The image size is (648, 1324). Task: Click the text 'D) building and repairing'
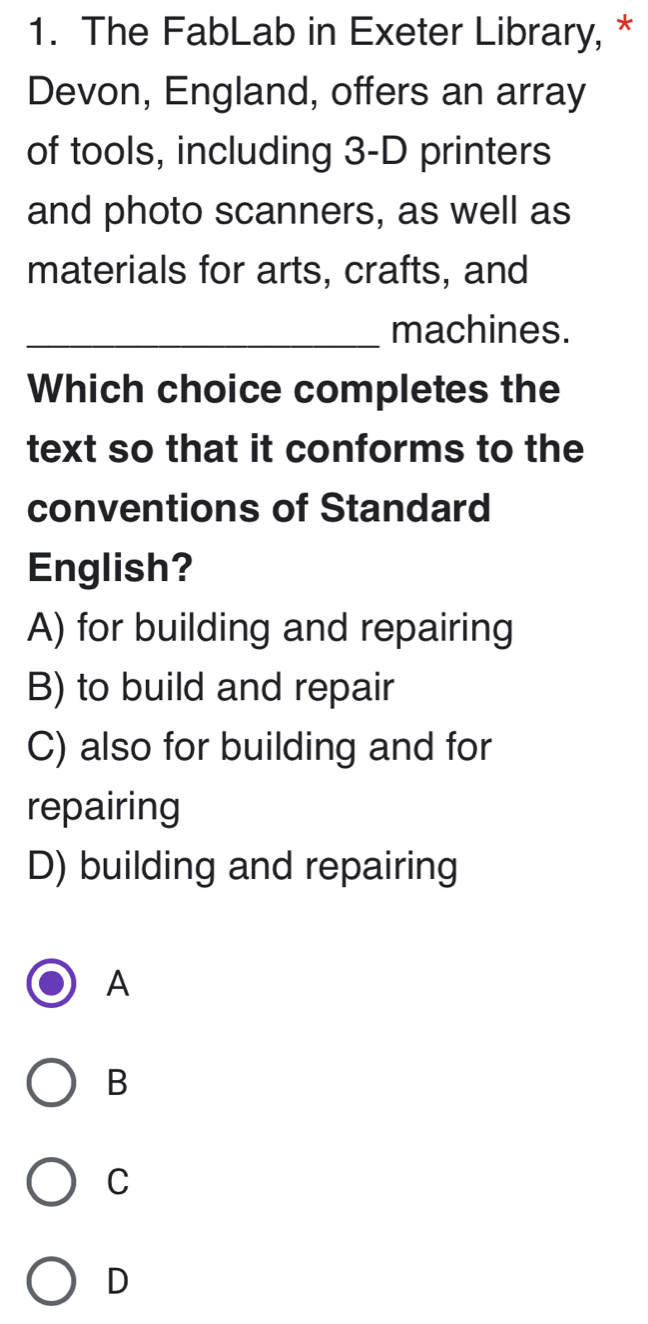[x=243, y=866]
